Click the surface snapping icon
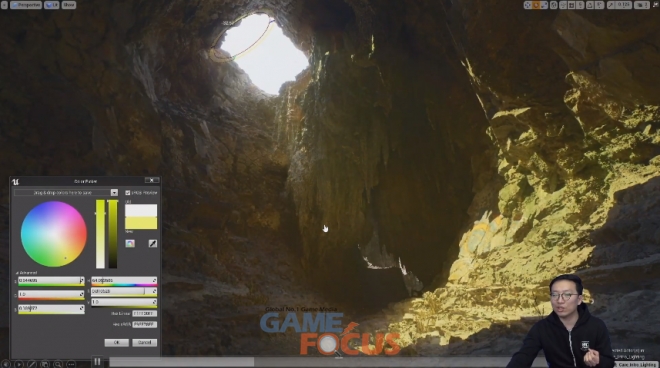This screenshot has height=368, width=660. [x=563, y=5]
